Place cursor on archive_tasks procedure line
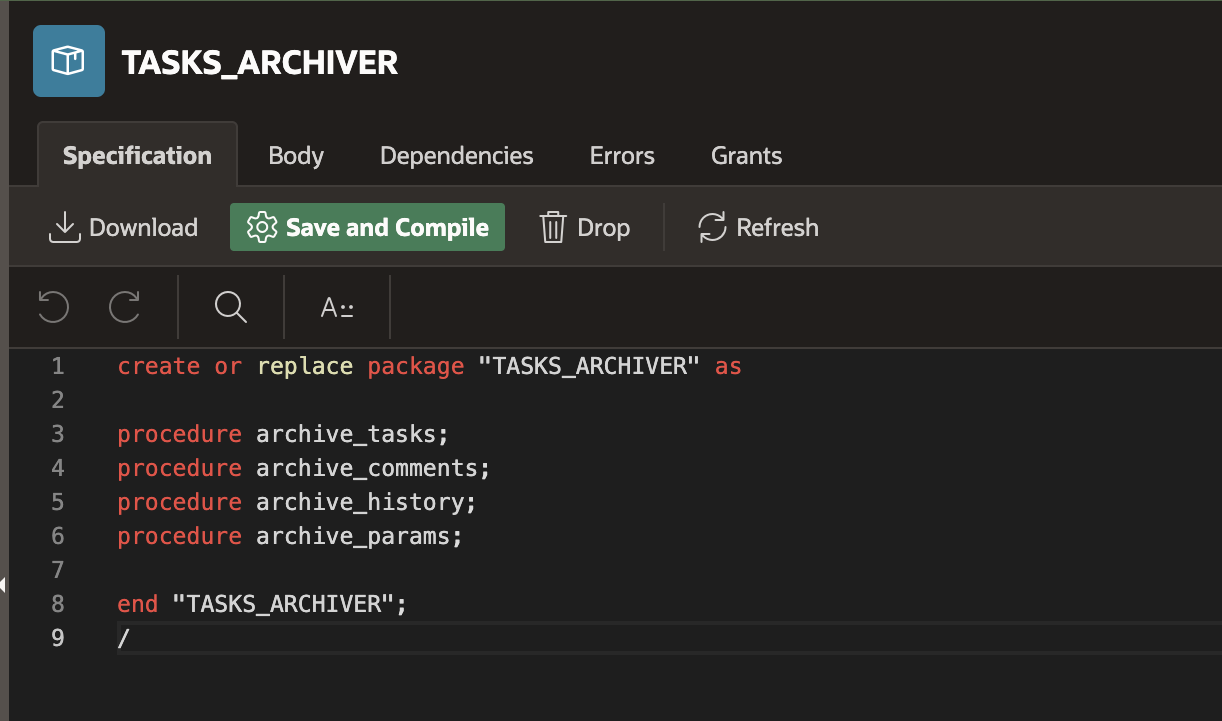This screenshot has height=721, width=1222. click(346, 434)
